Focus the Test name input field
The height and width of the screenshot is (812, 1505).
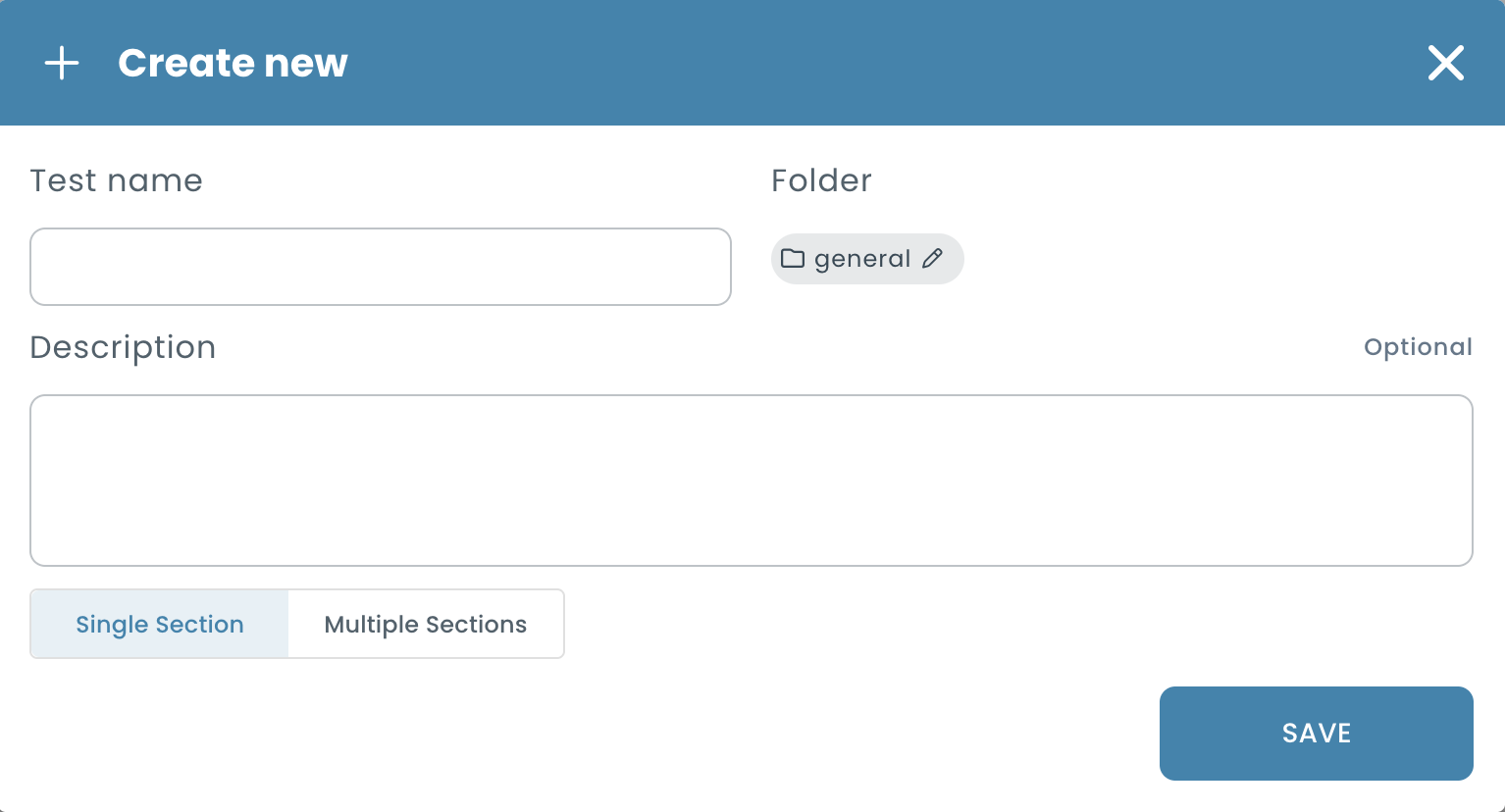tap(381, 267)
